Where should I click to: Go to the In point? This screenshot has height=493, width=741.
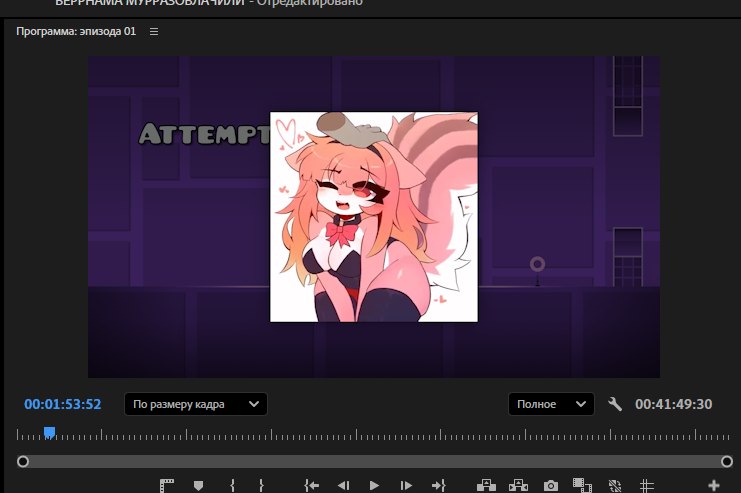[312, 485]
